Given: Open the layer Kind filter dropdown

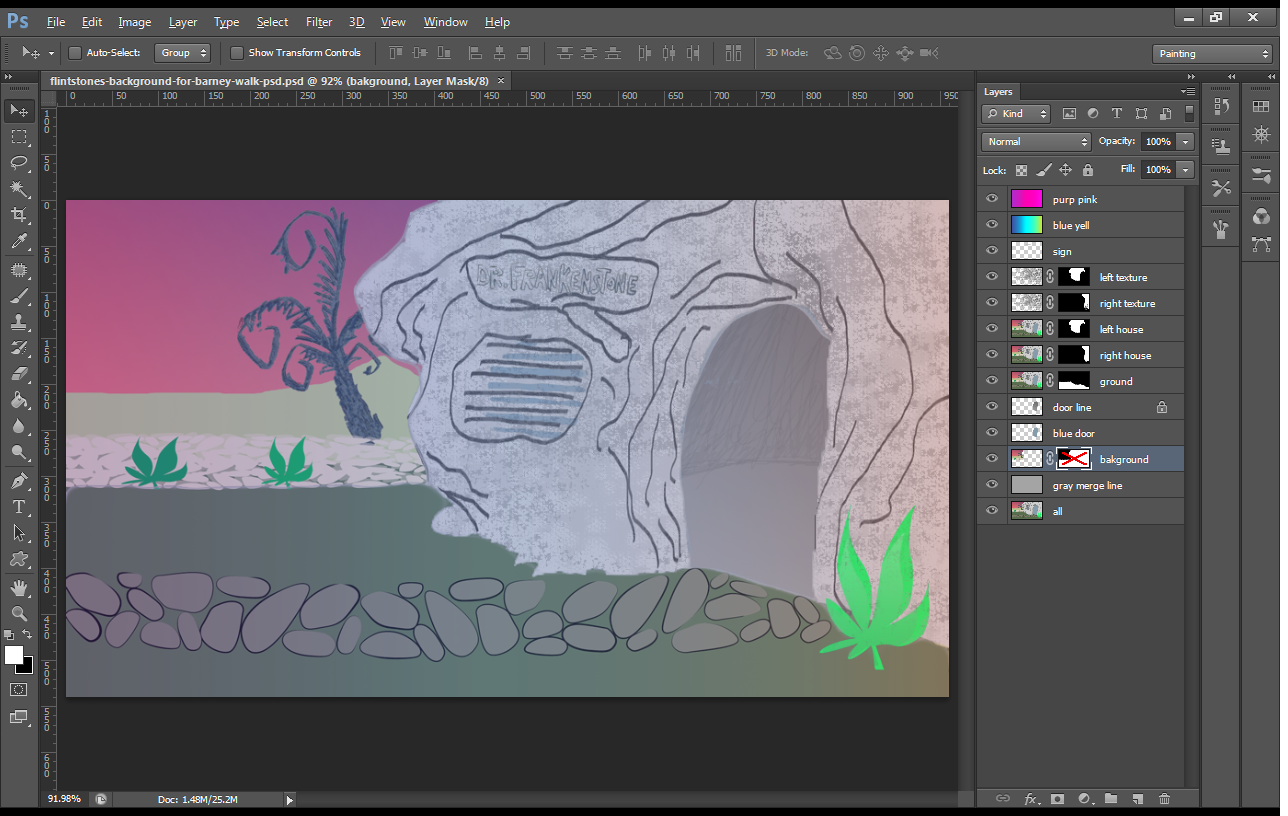Looking at the screenshot, I should [1016, 114].
